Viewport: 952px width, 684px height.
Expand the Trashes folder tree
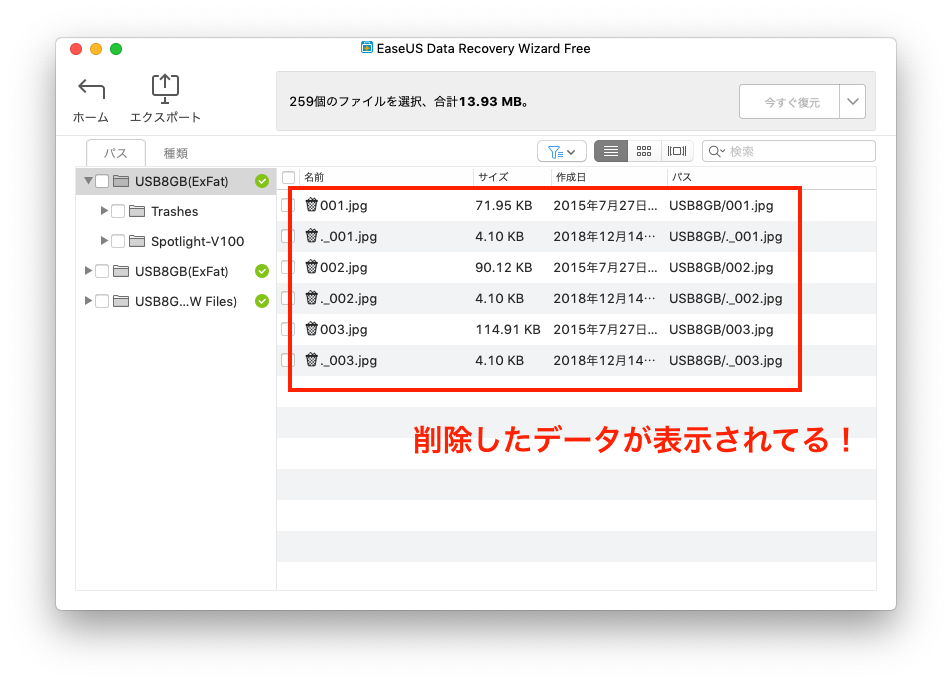coord(104,211)
